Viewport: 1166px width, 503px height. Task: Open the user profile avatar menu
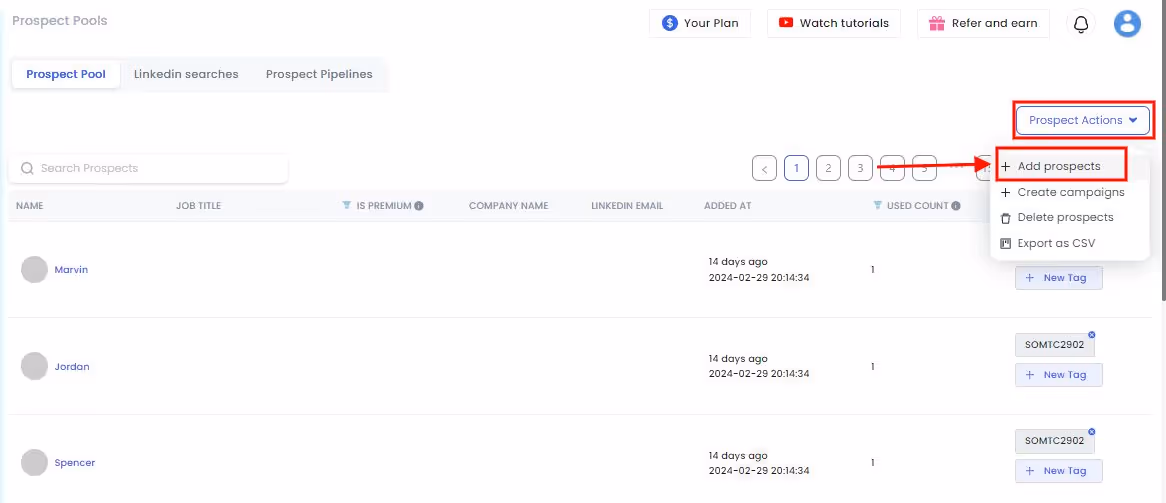click(x=1127, y=23)
